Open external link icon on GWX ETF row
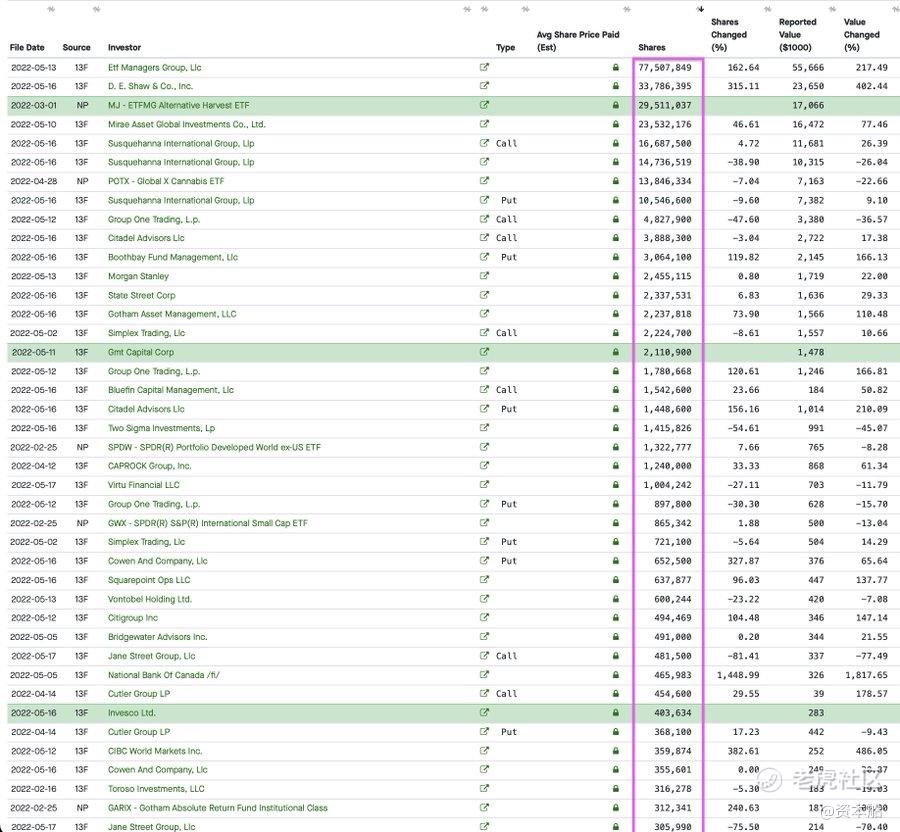Viewport: 900px width, 832px height. pos(484,523)
